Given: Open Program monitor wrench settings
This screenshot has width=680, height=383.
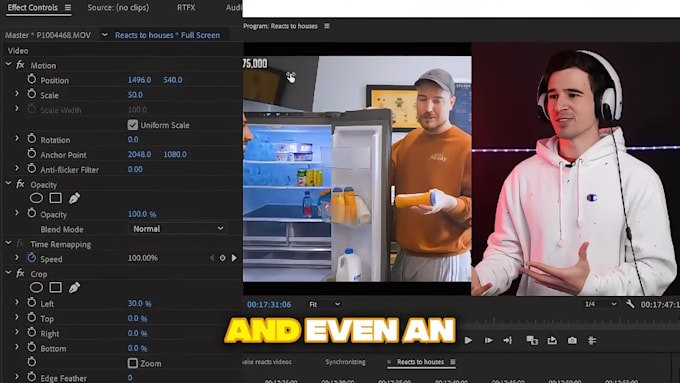Looking at the screenshot, I should (630, 304).
